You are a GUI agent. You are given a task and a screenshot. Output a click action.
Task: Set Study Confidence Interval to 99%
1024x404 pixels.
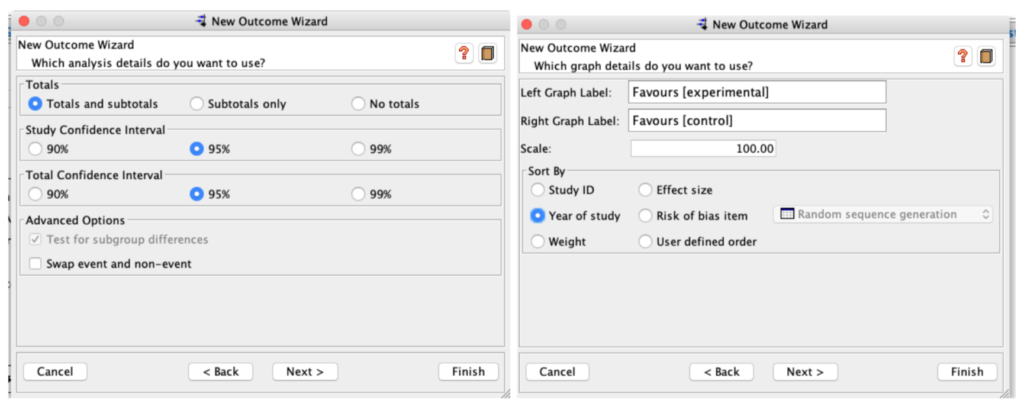click(359, 149)
